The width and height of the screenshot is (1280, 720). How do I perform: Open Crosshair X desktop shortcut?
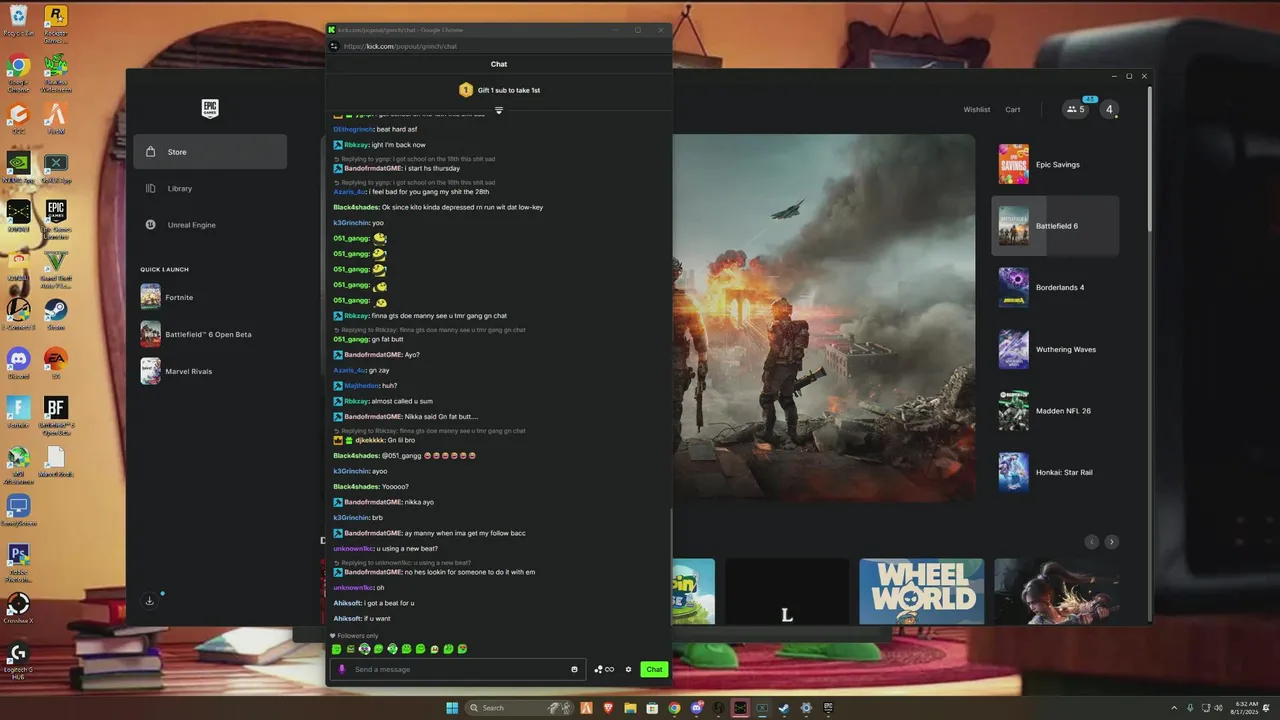pos(18,608)
